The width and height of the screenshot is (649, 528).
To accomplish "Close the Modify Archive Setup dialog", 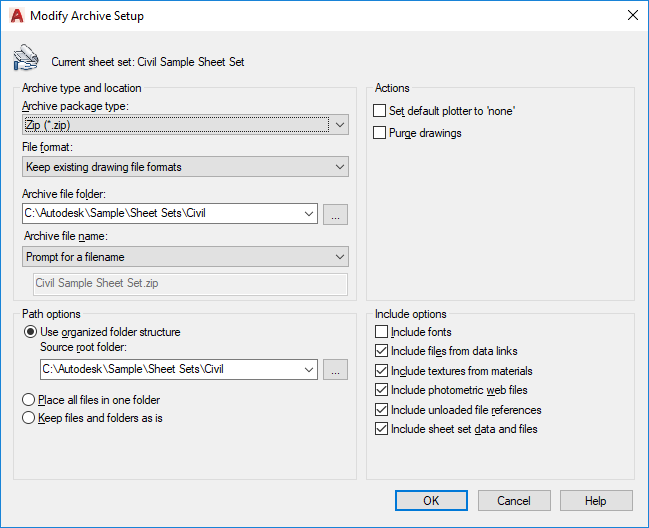I will (x=632, y=15).
